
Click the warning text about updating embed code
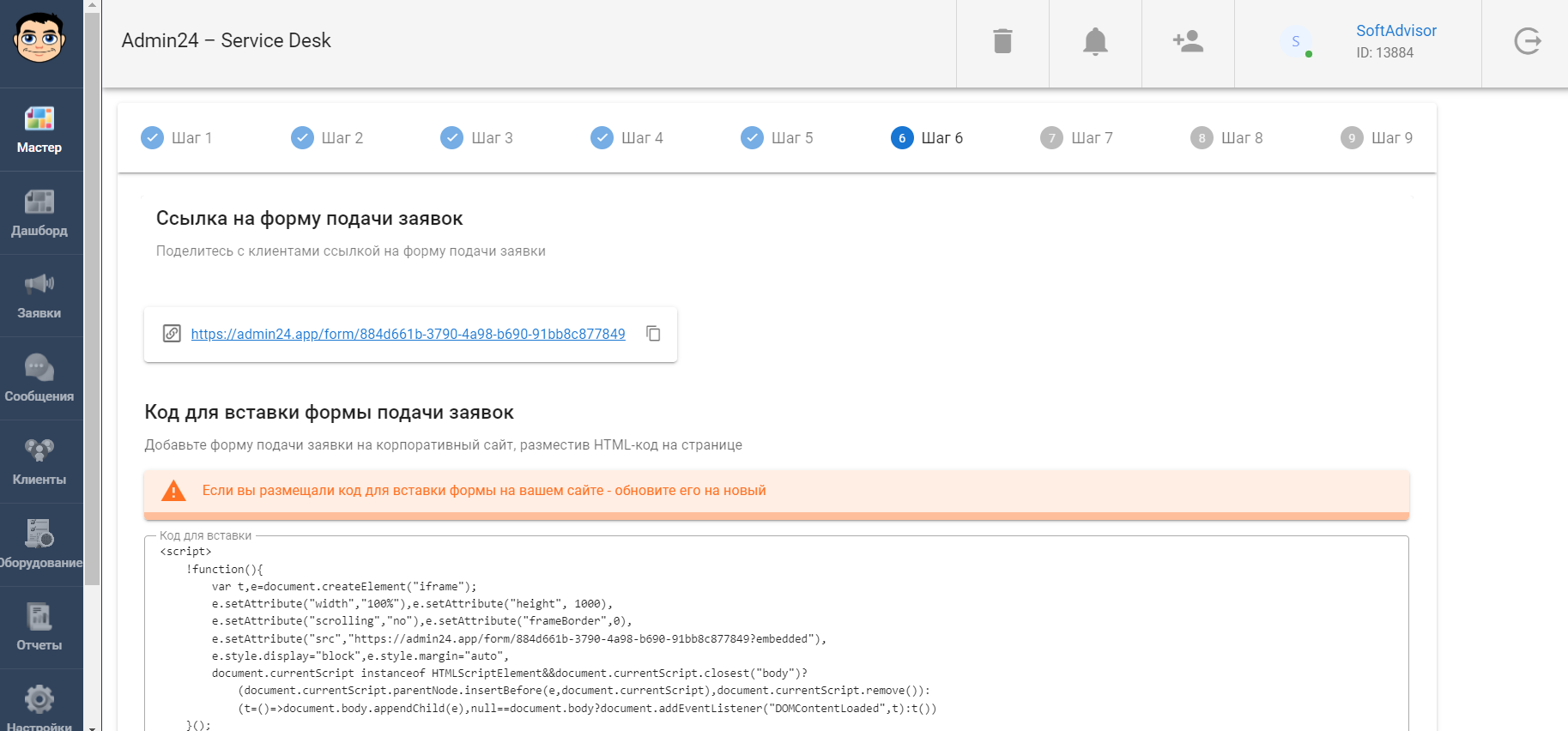click(x=484, y=491)
